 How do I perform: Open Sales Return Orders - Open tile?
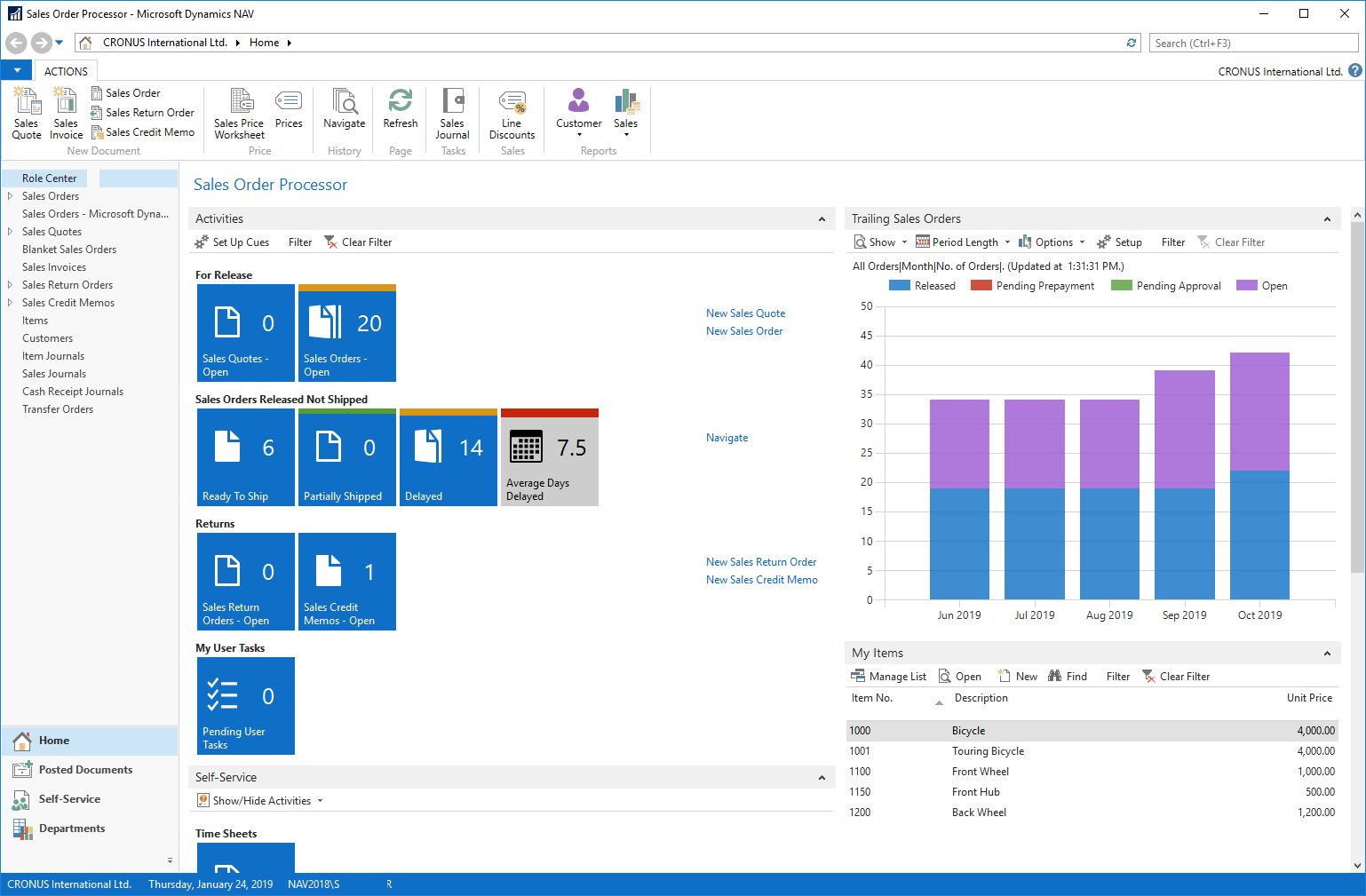tap(246, 582)
